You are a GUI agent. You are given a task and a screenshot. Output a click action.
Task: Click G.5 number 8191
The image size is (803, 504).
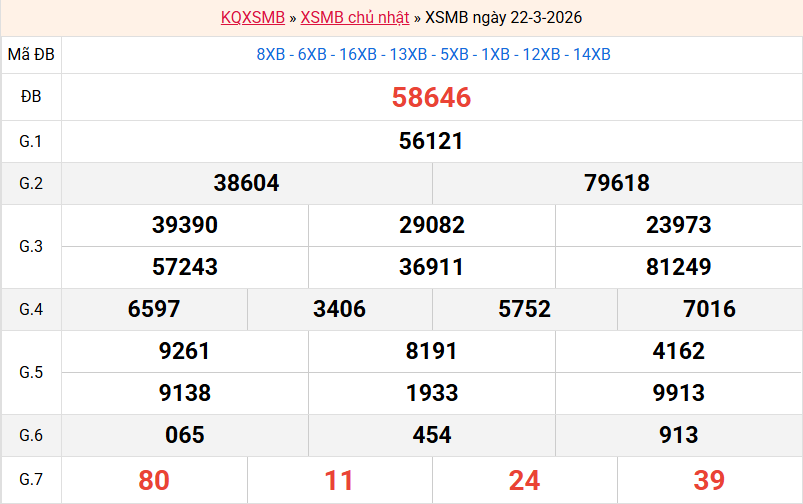pos(431,351)
